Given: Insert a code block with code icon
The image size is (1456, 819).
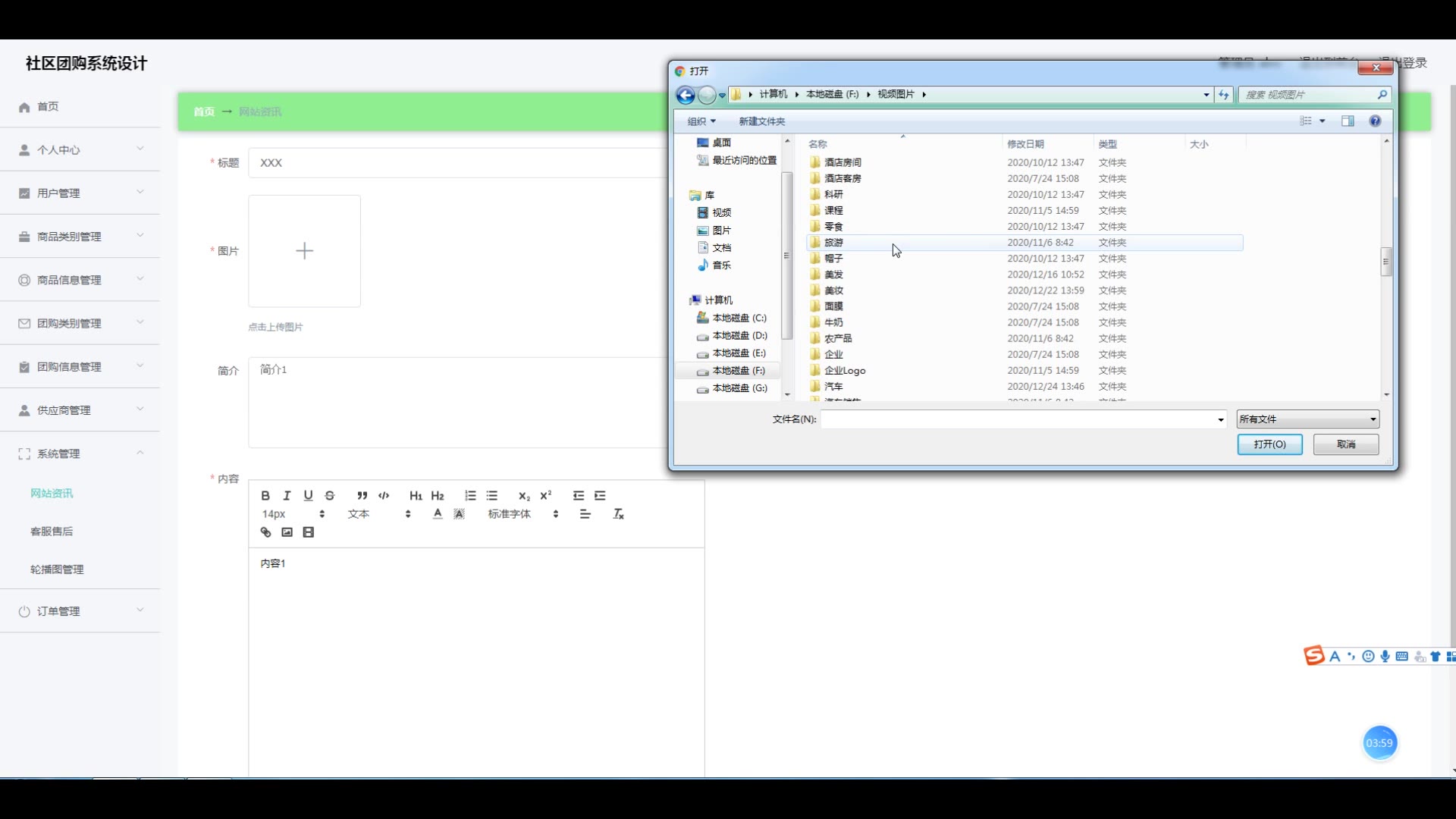Looking at the screenshot, I should [x=384, y=495].
